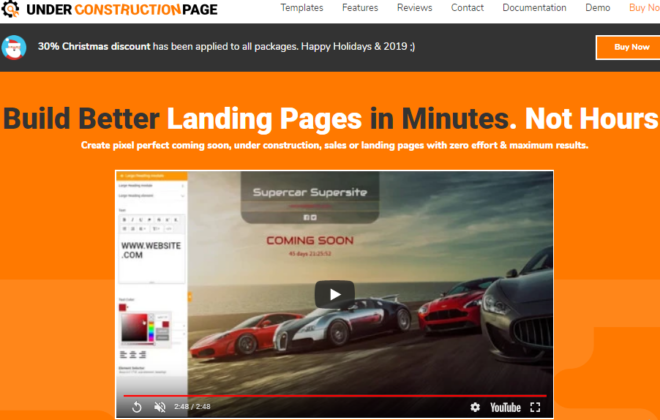
Task: Click the countdown timer text in video
Action: click(x=310, y=254)
